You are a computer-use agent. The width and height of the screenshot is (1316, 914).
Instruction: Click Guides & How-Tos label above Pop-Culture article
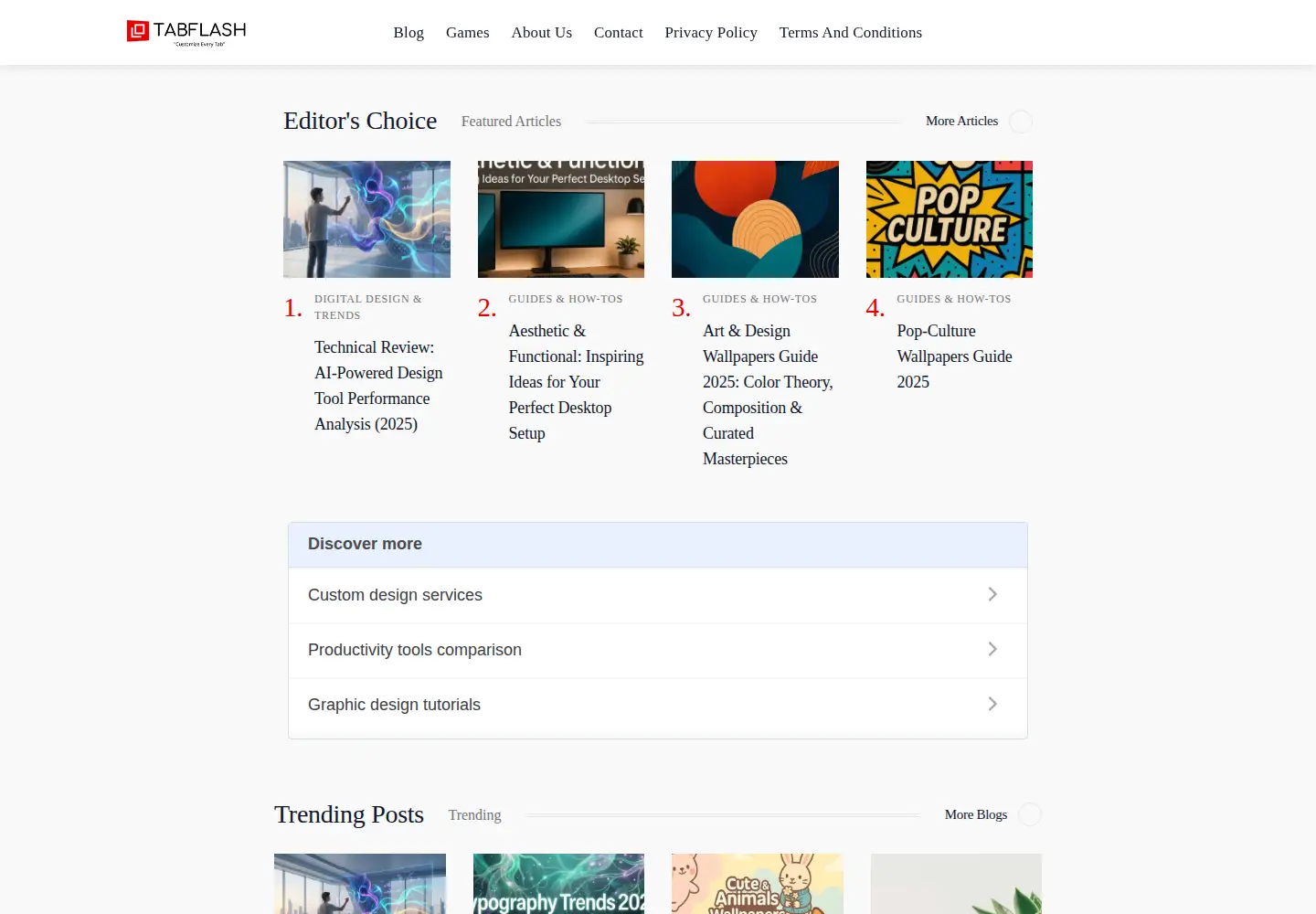click(x=954, y=299)
